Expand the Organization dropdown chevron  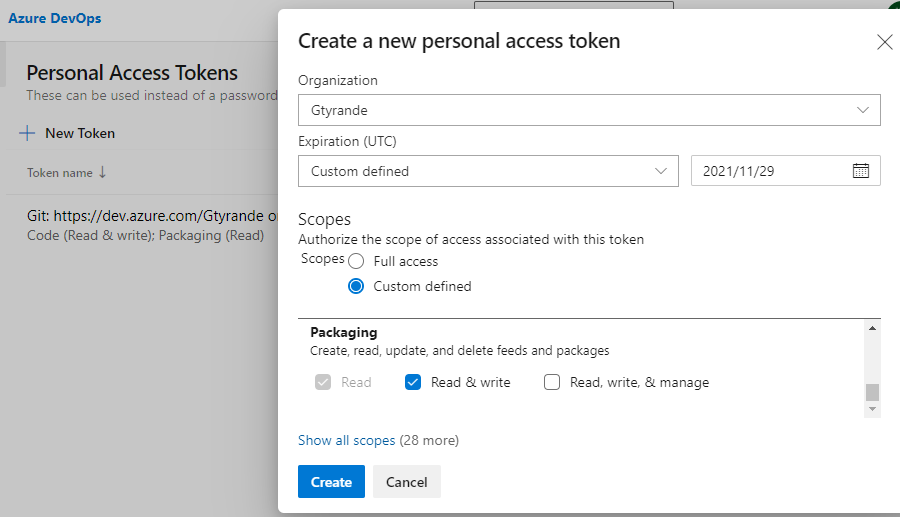(863, 110)
